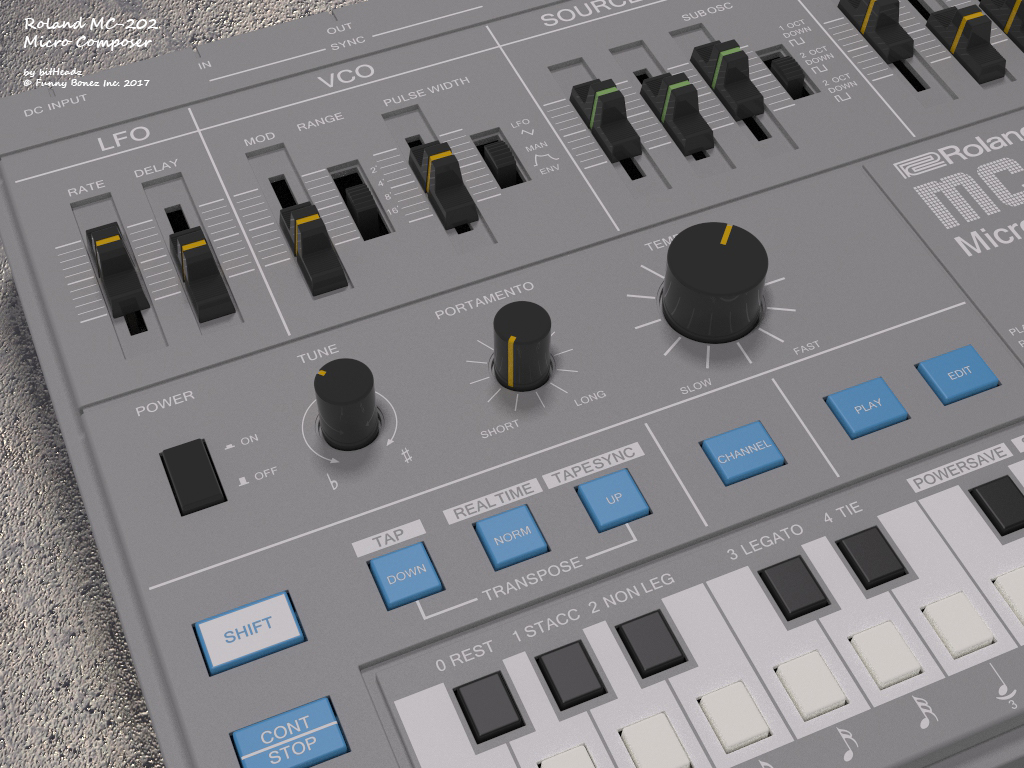Click the LFO sine wave symbol by pulse width switch
This screenshot has width=1024, height=768.
click(x=527, y=132)
